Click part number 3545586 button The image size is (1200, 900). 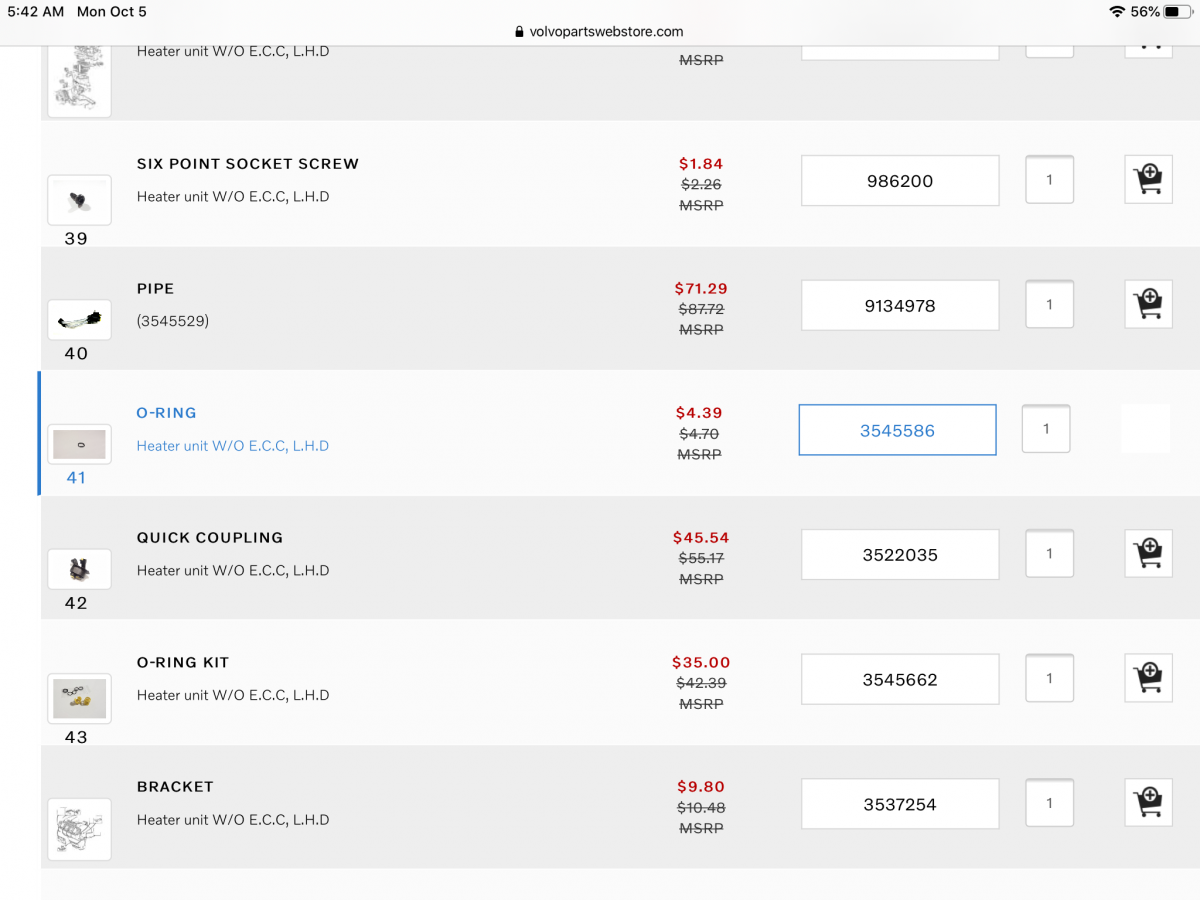coord(897,430)
